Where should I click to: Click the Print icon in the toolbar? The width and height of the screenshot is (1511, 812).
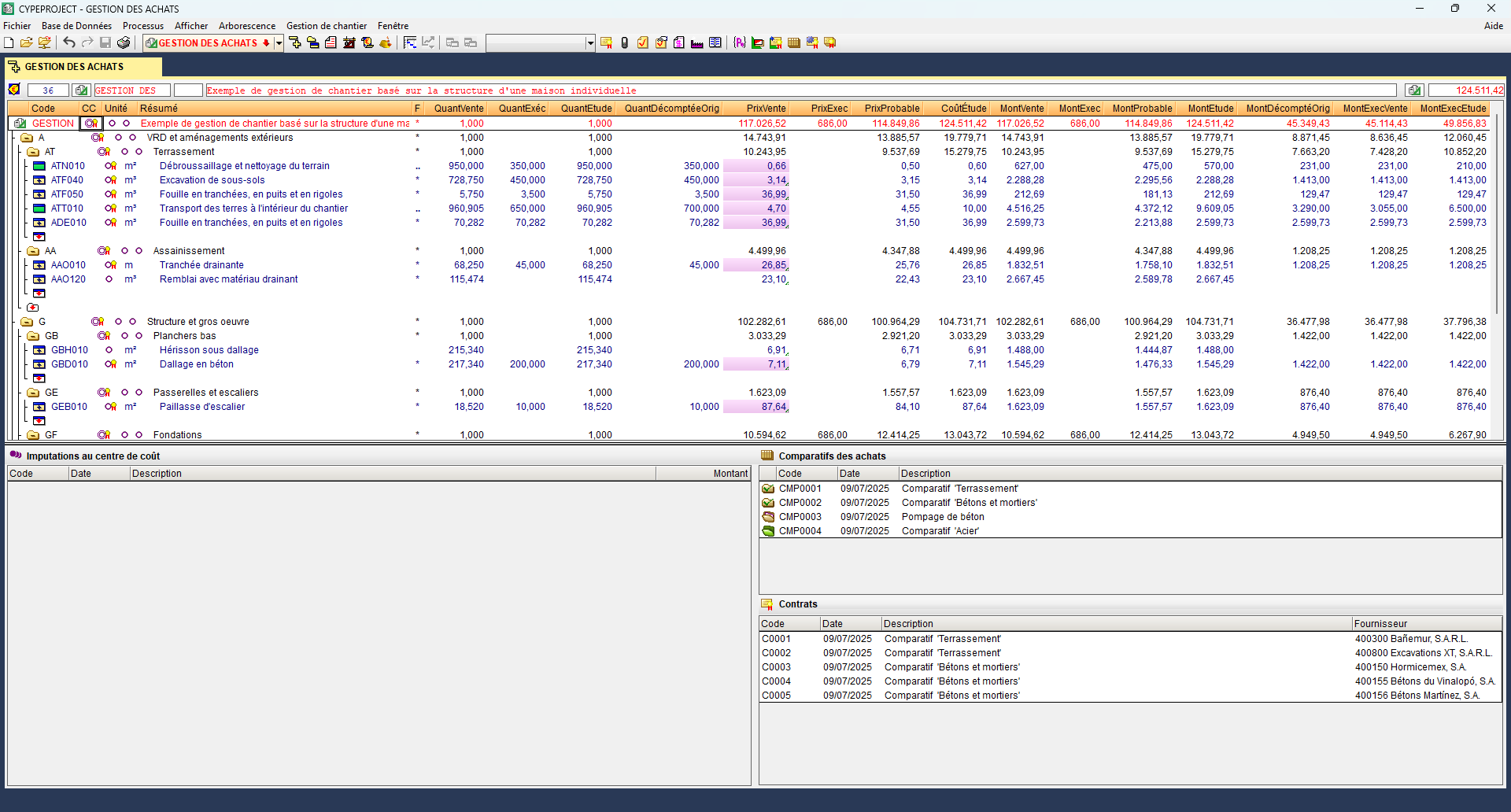(124, 42)
